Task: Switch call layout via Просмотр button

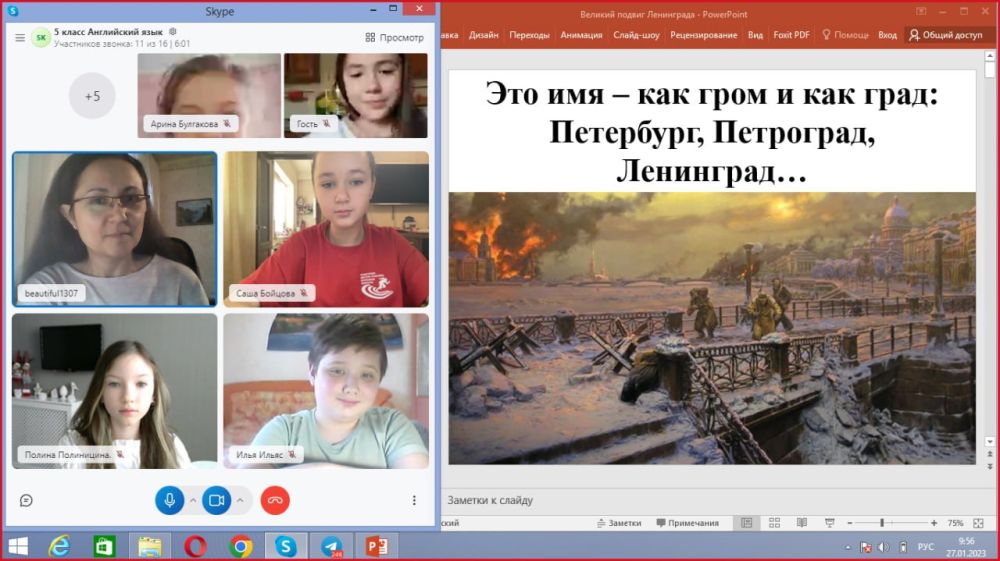Action: 395,38
